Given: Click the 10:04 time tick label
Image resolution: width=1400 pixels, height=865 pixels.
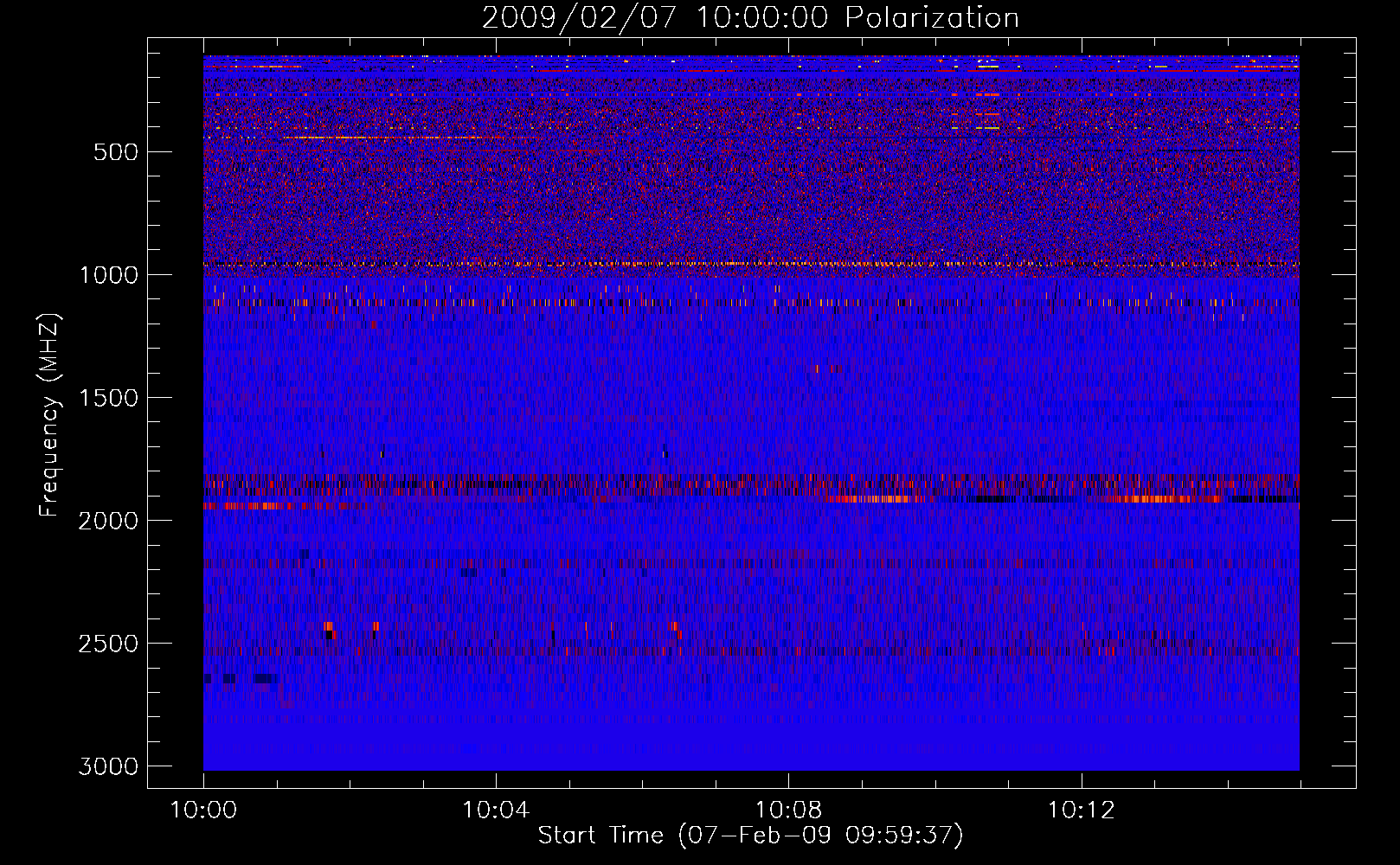Looking at the screenshot, I should click(496, 811).
